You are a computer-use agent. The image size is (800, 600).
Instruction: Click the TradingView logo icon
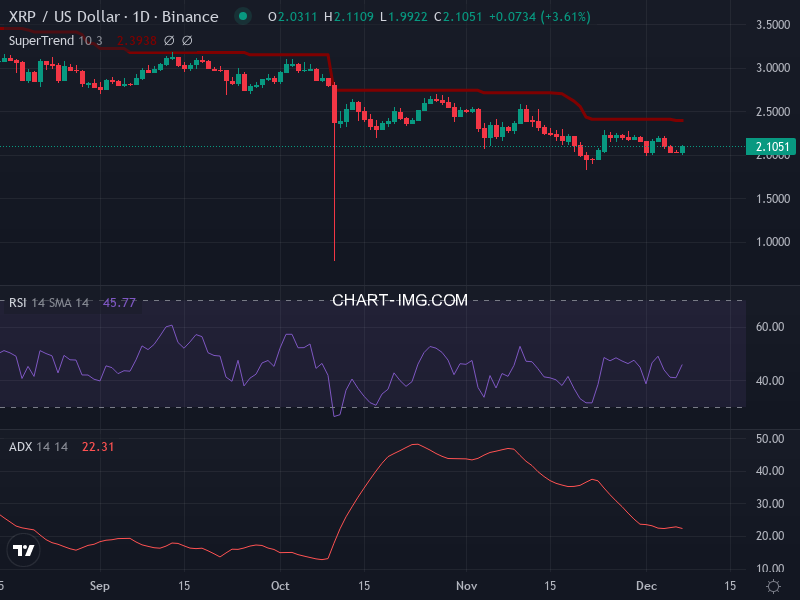click(x=22, y=550)
